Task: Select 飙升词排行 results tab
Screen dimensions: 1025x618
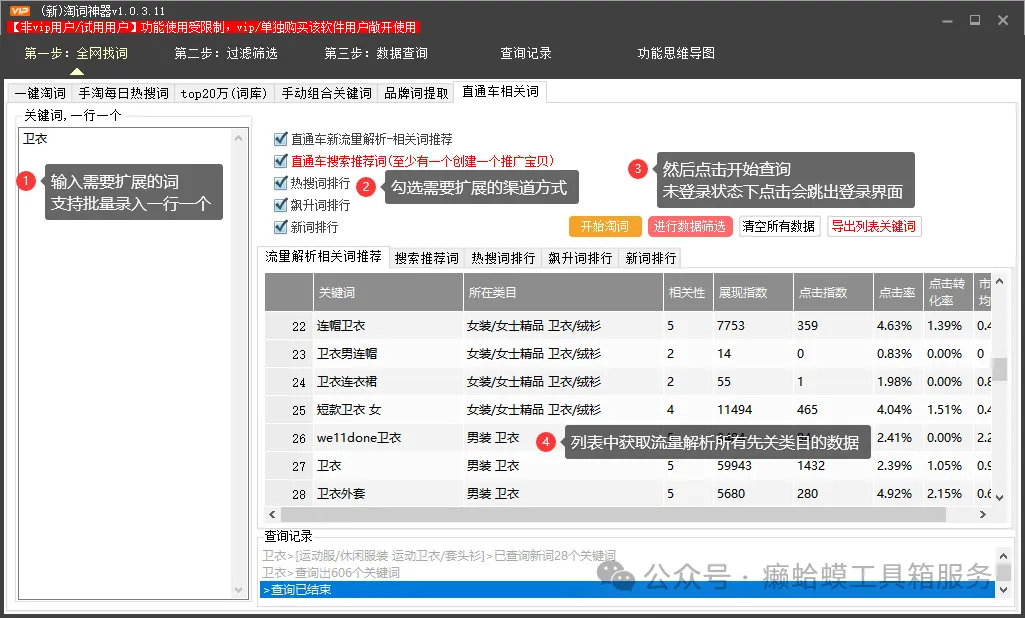Action: (580, 258)
